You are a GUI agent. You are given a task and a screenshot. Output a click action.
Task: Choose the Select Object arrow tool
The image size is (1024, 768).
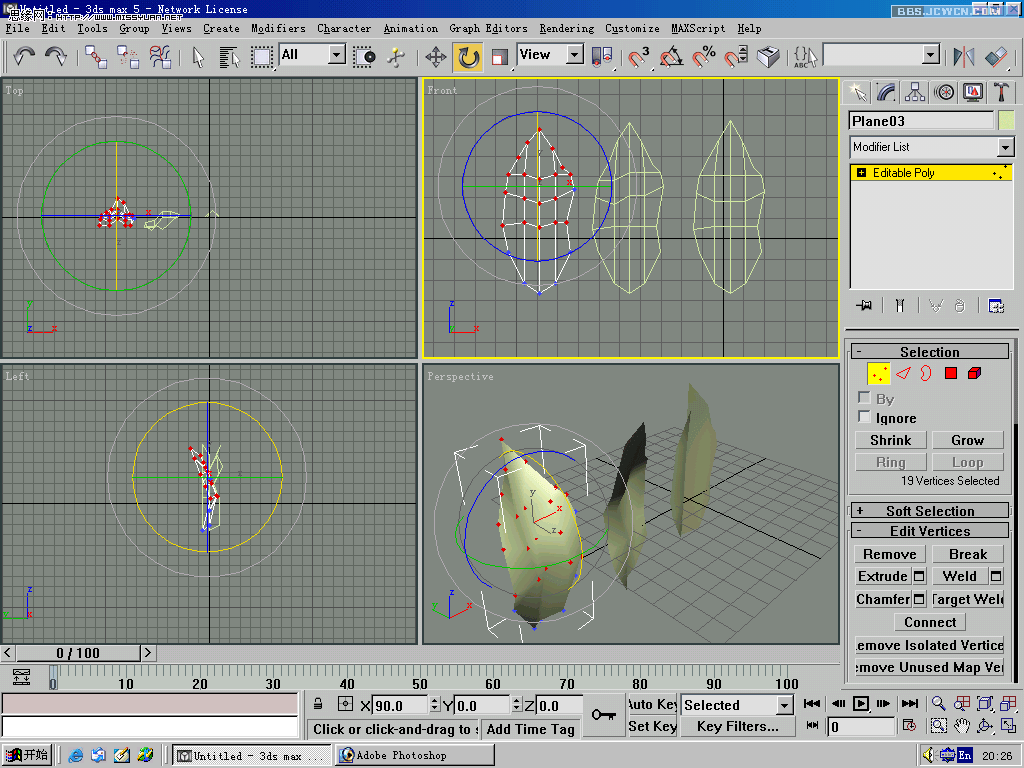click(199, 57)
